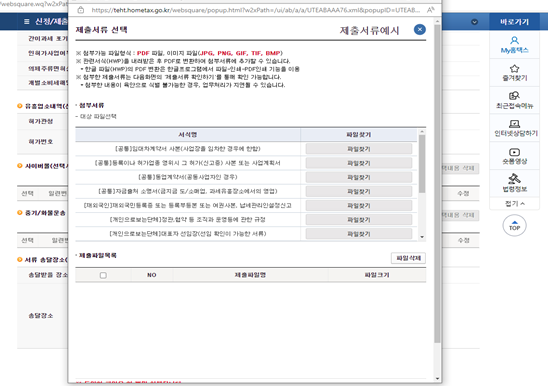Click the form list scrollbar thumb
This screenshot has width=550, height=388.
click(x=422, y=164)
